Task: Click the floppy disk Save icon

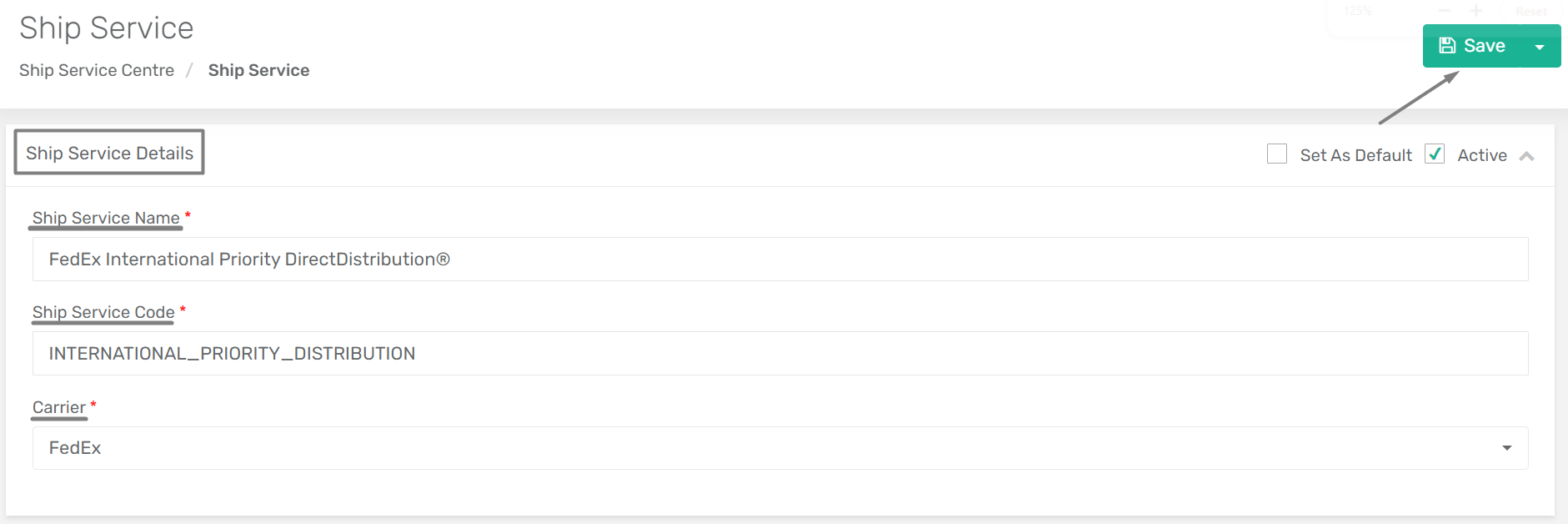Action: point(1447,46)
